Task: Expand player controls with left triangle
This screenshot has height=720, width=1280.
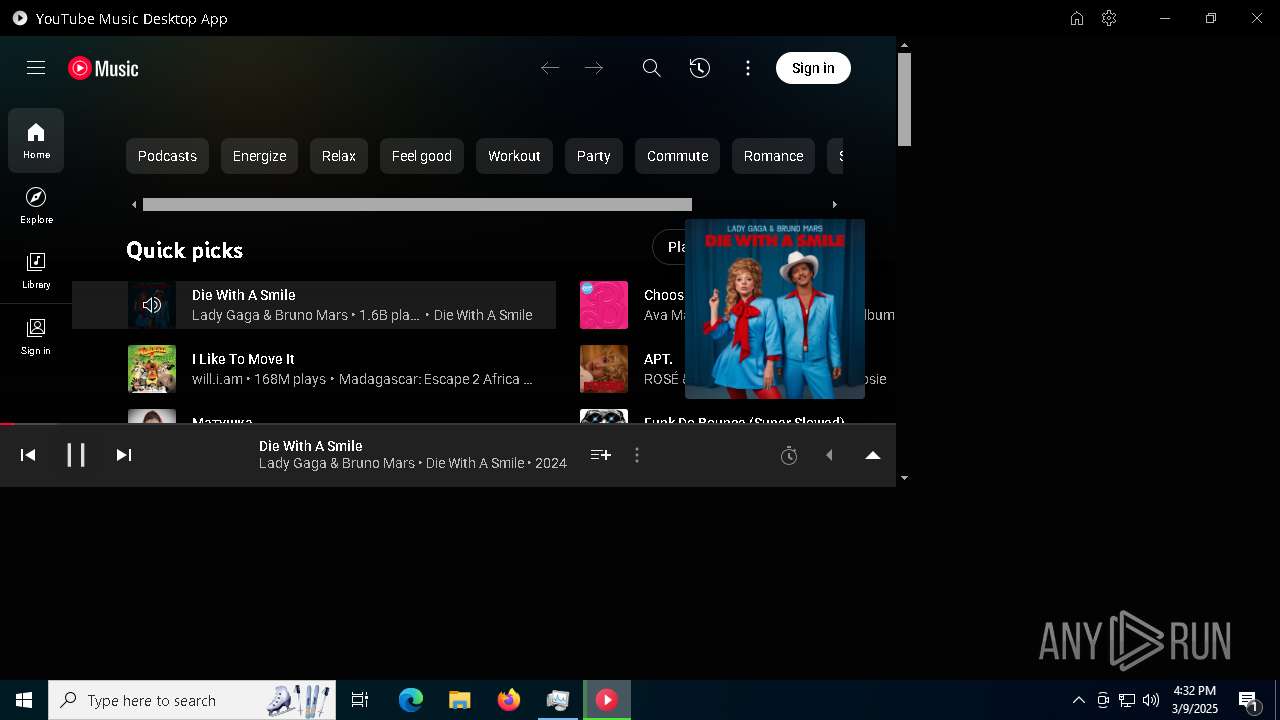Action: pyautogui.click(x=829, y=455)
